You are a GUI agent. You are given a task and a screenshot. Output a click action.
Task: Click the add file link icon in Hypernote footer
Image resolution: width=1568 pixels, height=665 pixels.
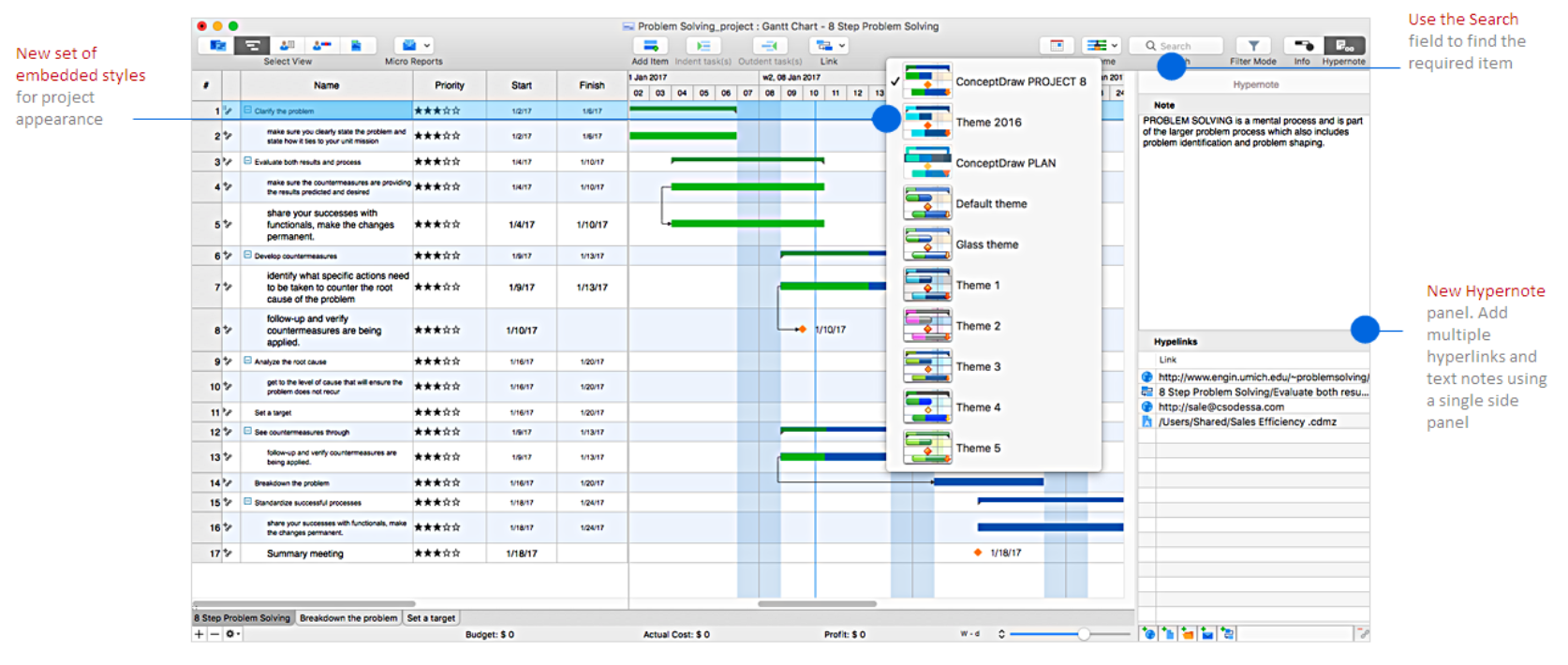(x=1168, y=634)
